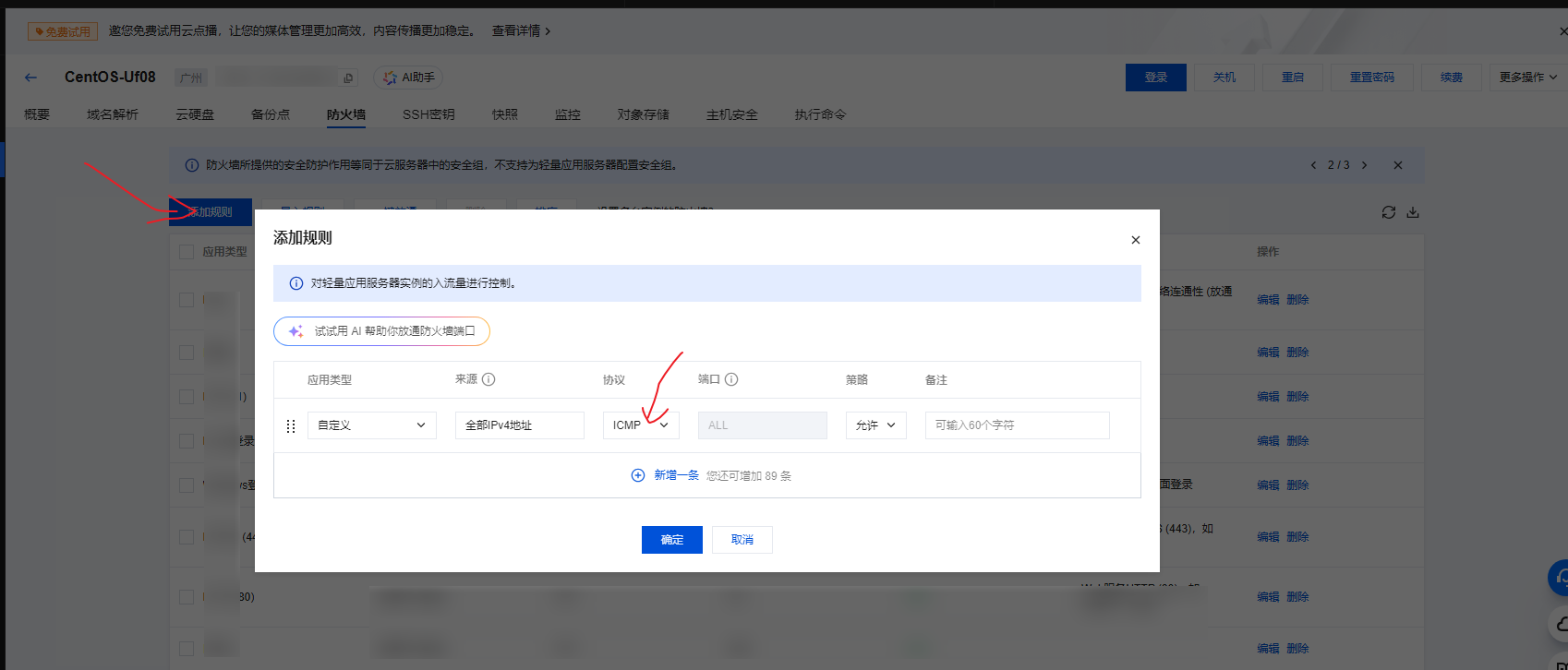The width and height of the screenshot is (1568, 670).
Task: Click the disabled 端口 ALL field
Action: [763, 425]
